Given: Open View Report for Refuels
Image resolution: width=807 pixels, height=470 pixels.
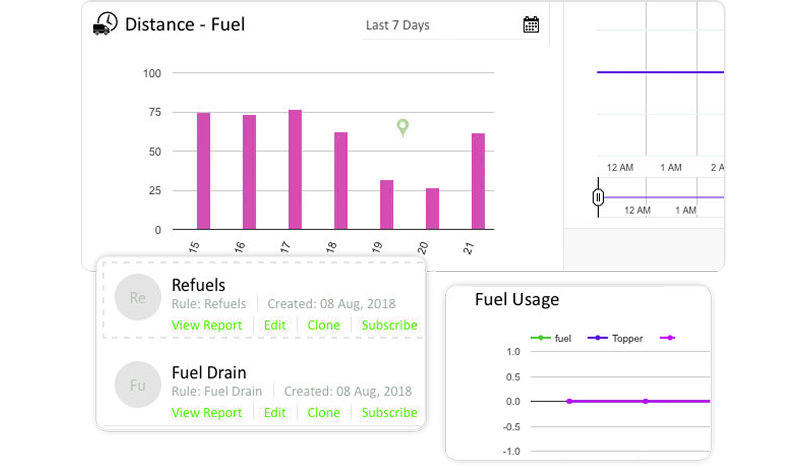Looking at the screenshot, I should click(207, 325).
